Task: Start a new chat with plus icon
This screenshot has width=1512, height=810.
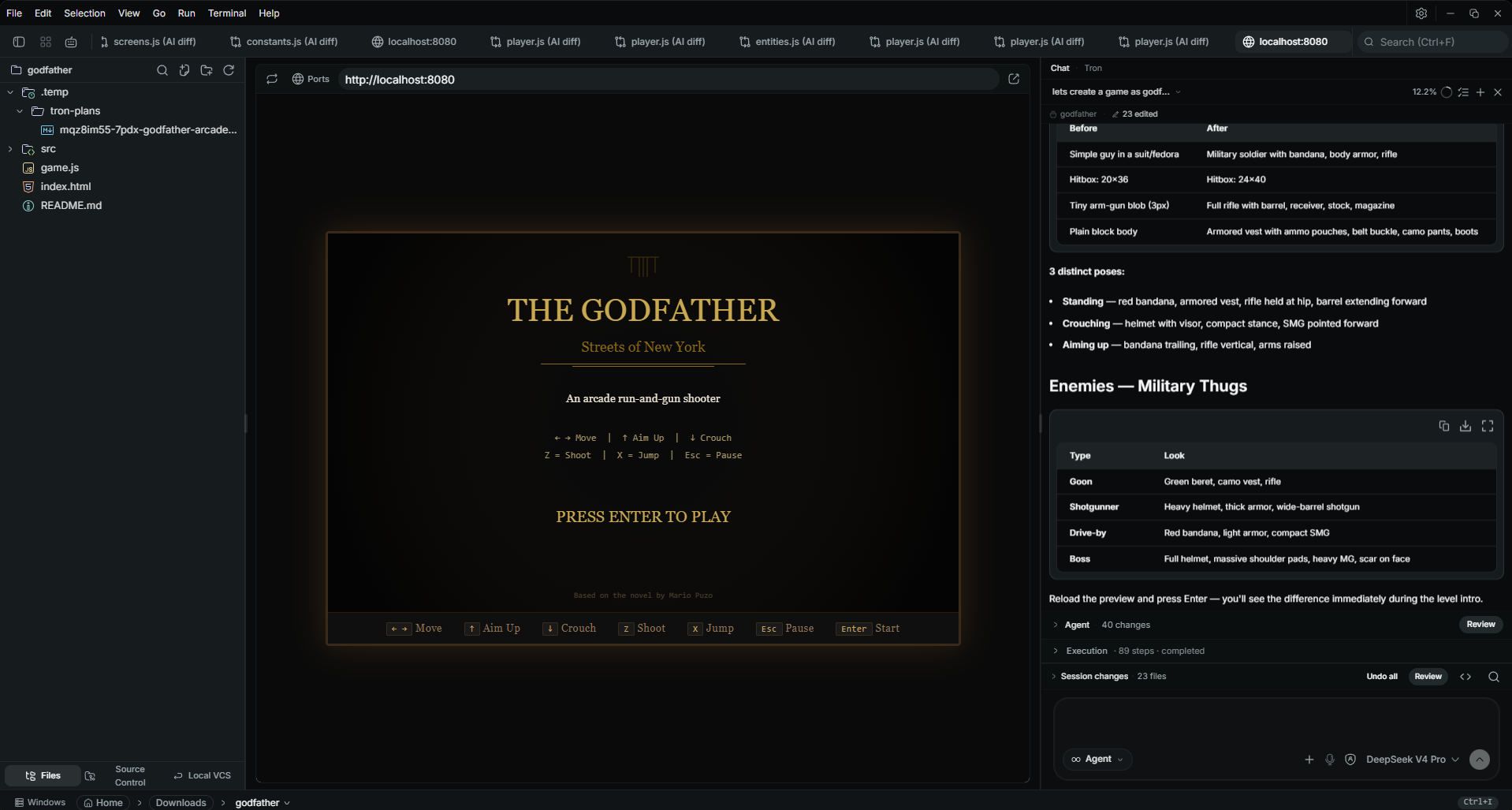Action: [x=1480, y=92]
